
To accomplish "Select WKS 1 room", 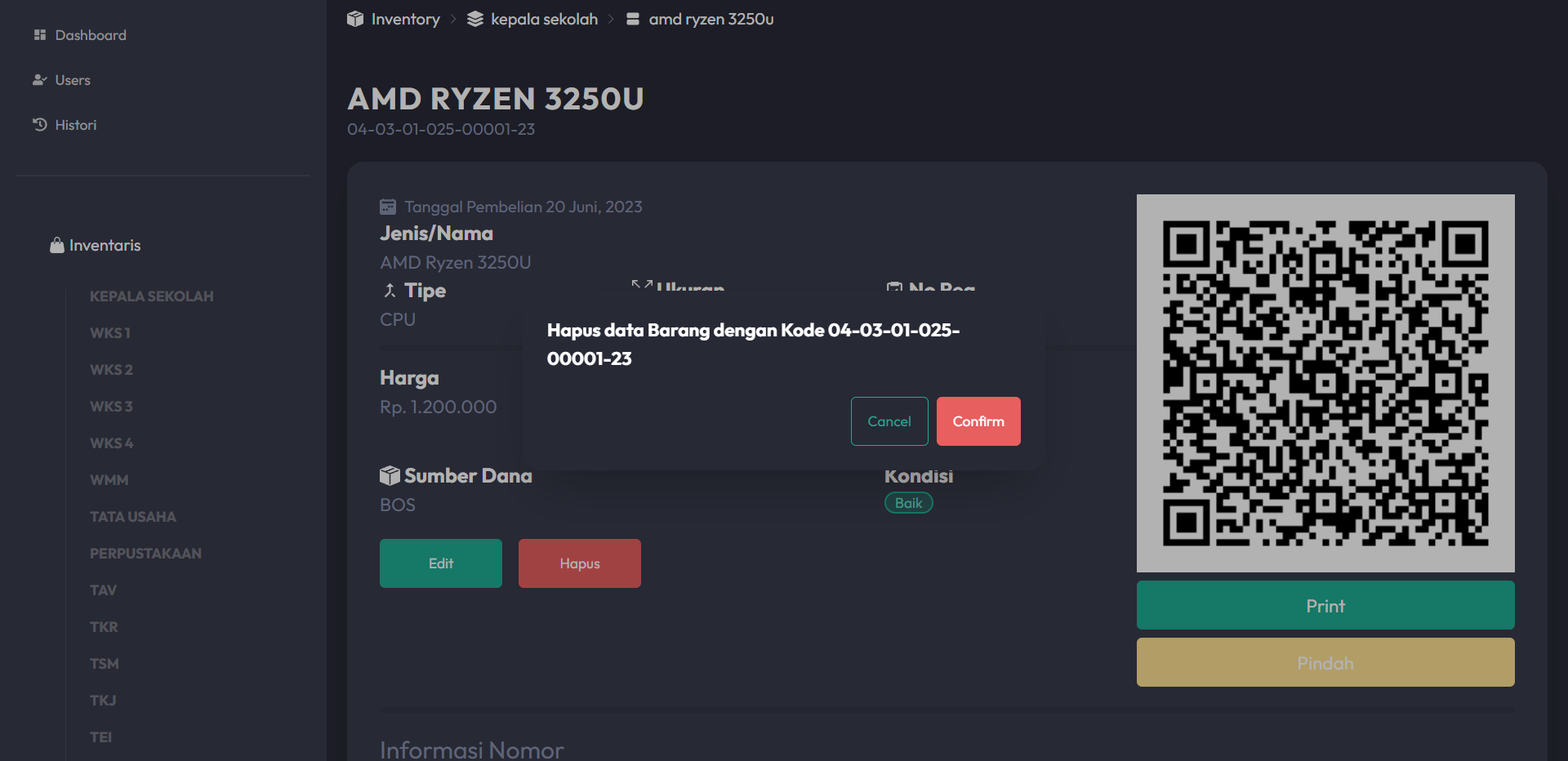I will tap(110, 333).
